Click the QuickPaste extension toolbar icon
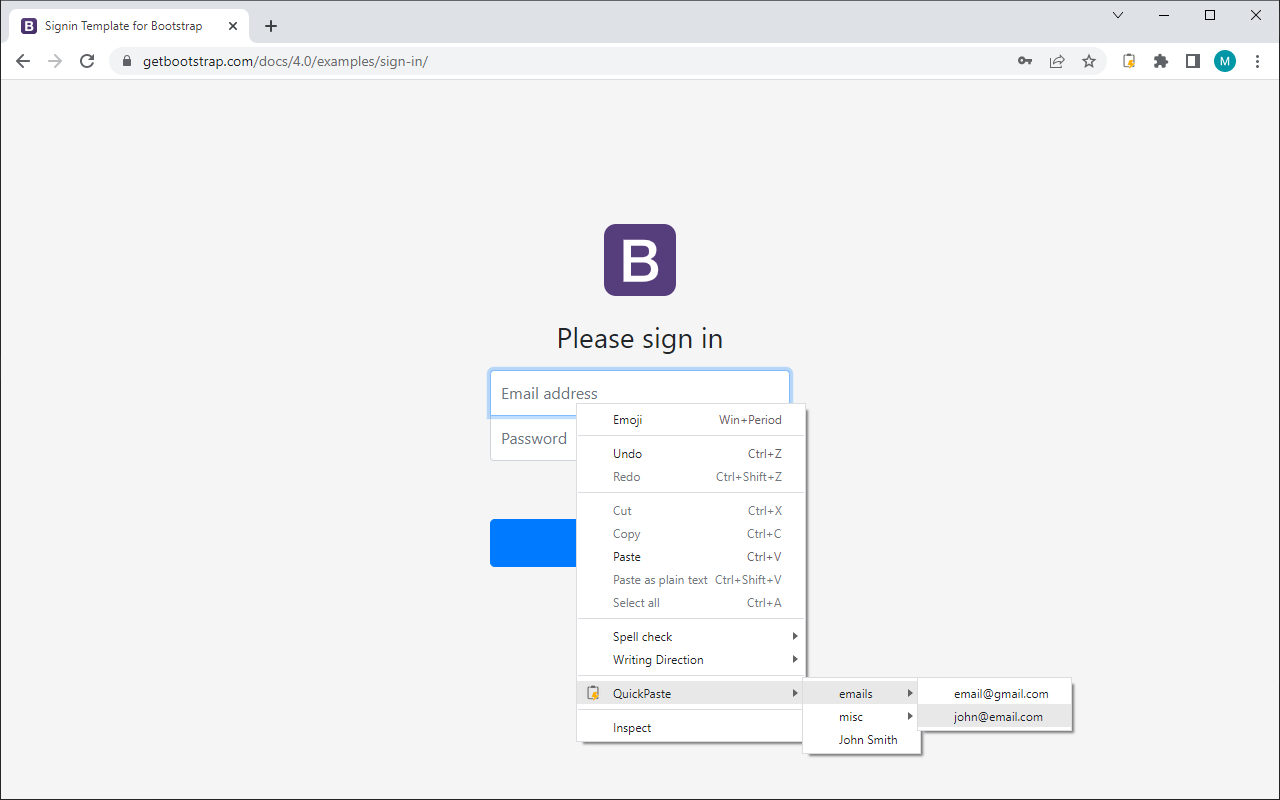Viewport: 1280px width, 800px height. (x=1128, y=61)
